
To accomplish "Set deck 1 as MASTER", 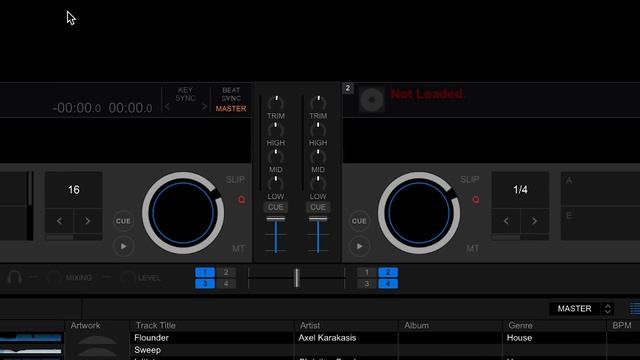I will pos(231,109).
